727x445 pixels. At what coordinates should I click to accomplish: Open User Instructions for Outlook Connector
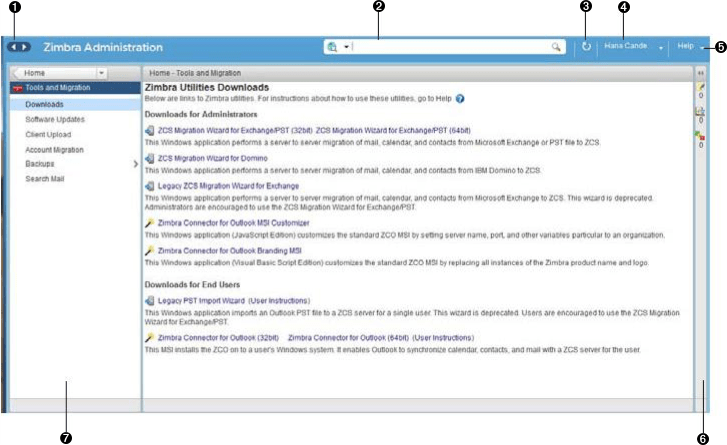[443, 338]
